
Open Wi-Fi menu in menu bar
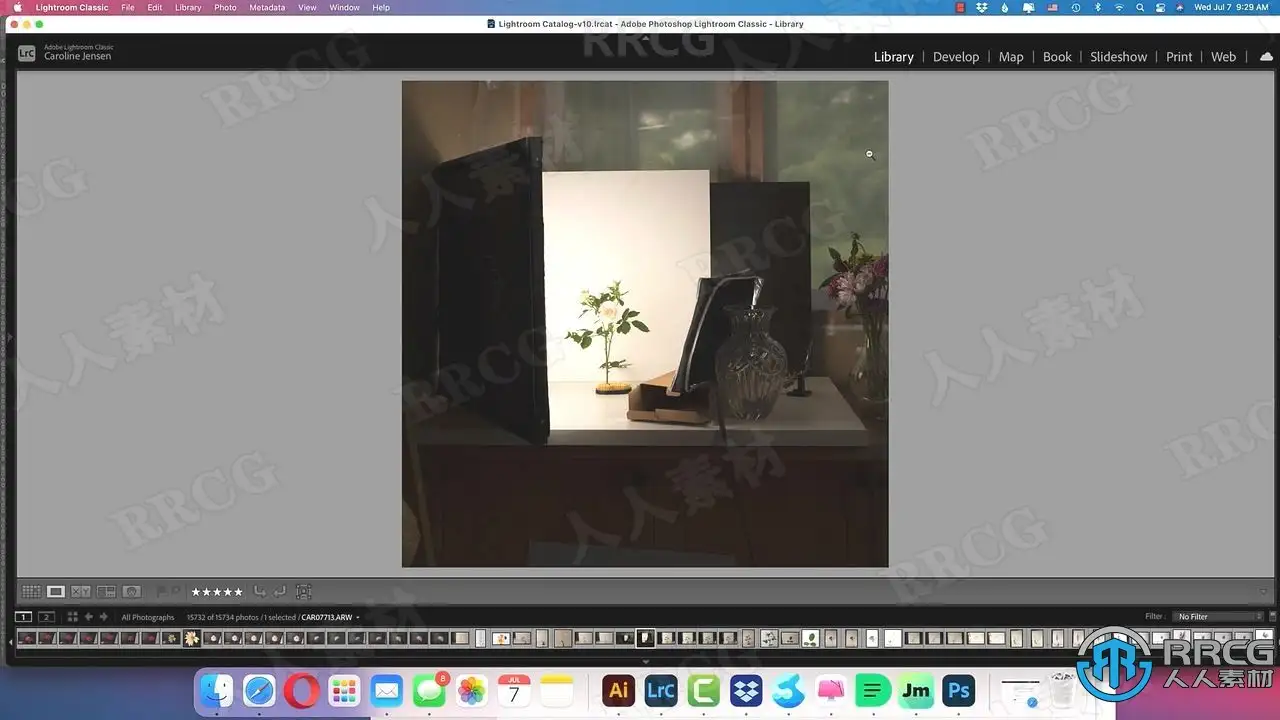tap(1118, 7)
